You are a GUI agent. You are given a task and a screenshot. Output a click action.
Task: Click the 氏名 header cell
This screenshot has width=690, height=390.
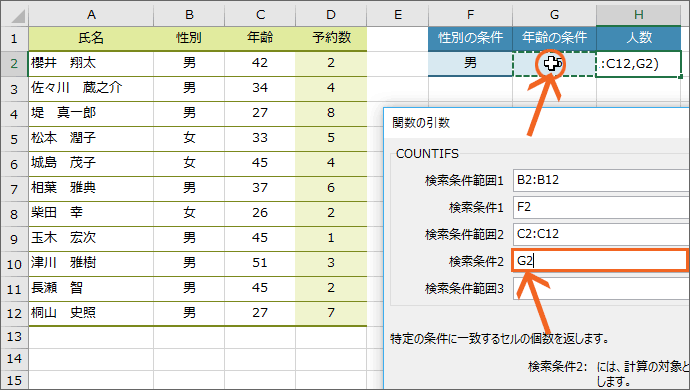click(x=91, y=38)
